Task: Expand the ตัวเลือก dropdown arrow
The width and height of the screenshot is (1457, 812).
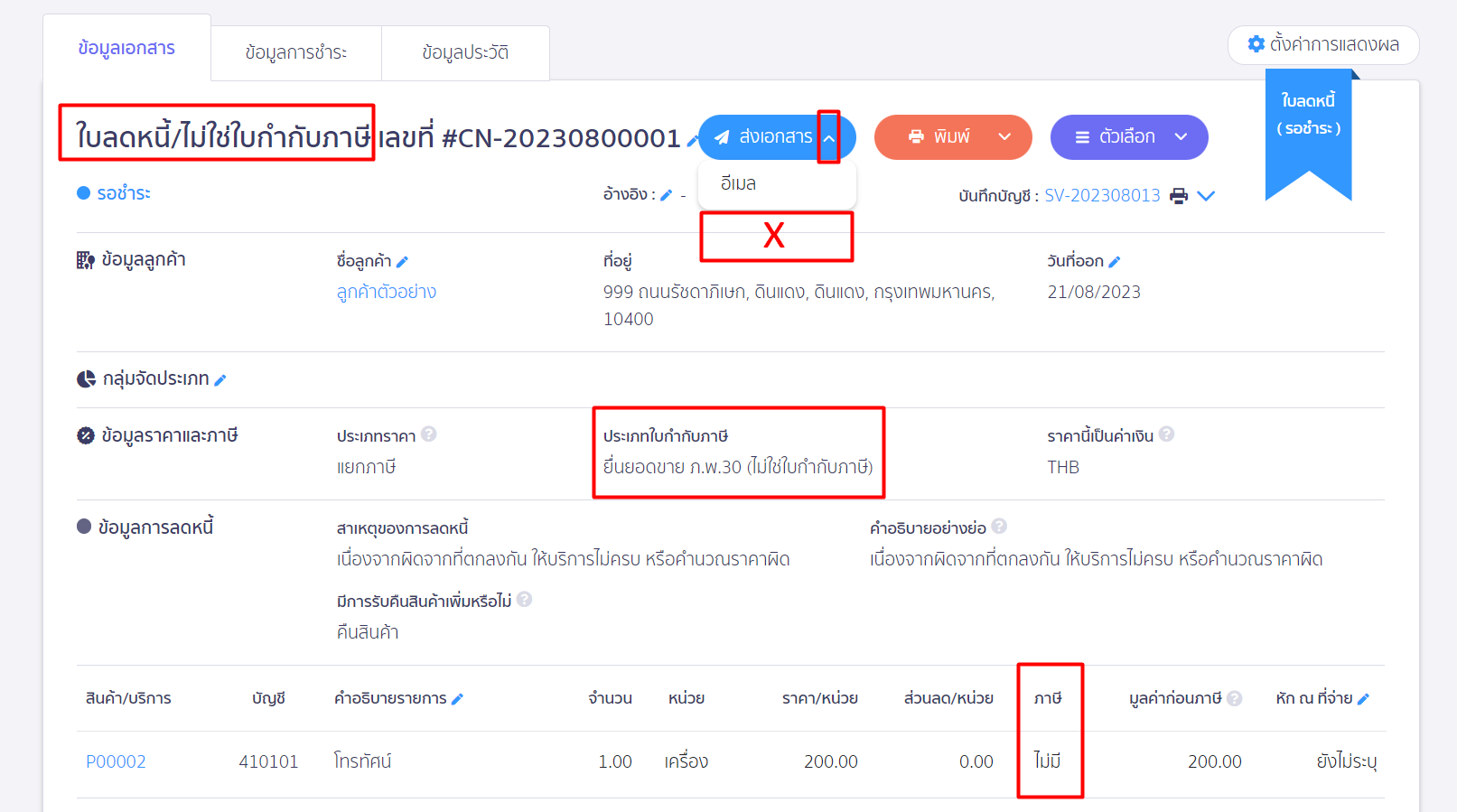Action: pos(1181,137)
